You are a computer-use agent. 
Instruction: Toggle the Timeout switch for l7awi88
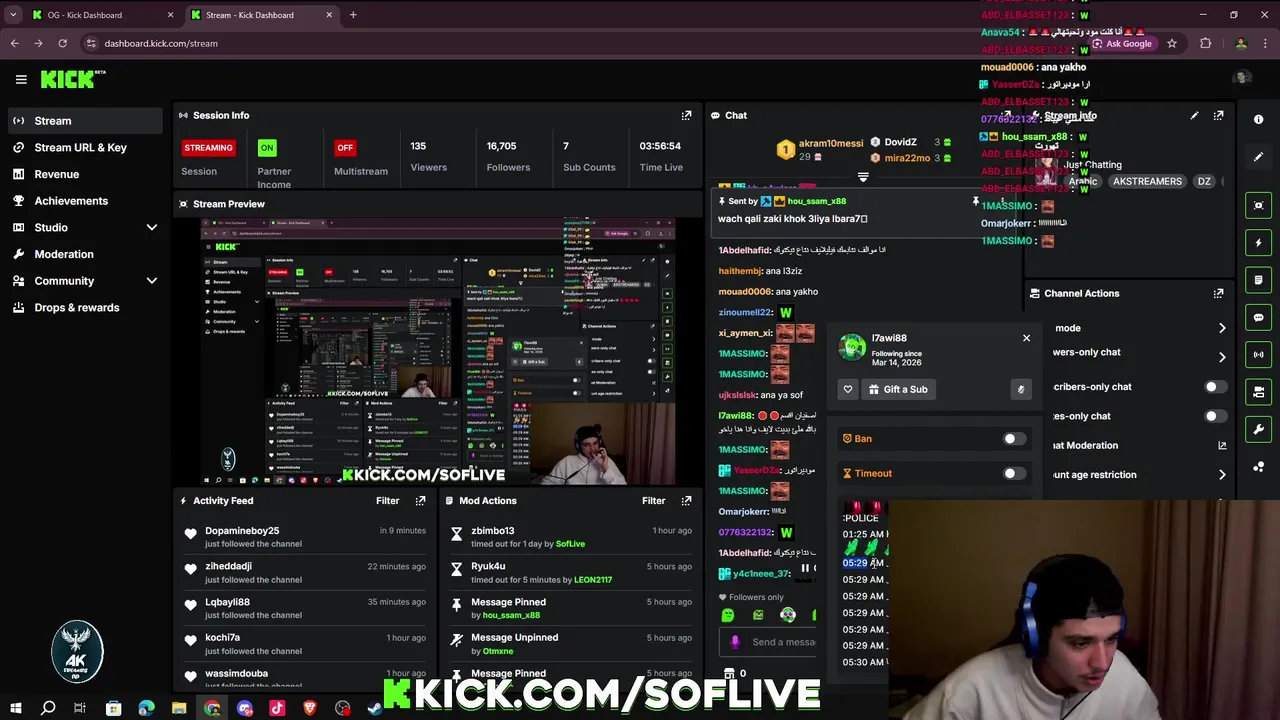coord(1014,473)
